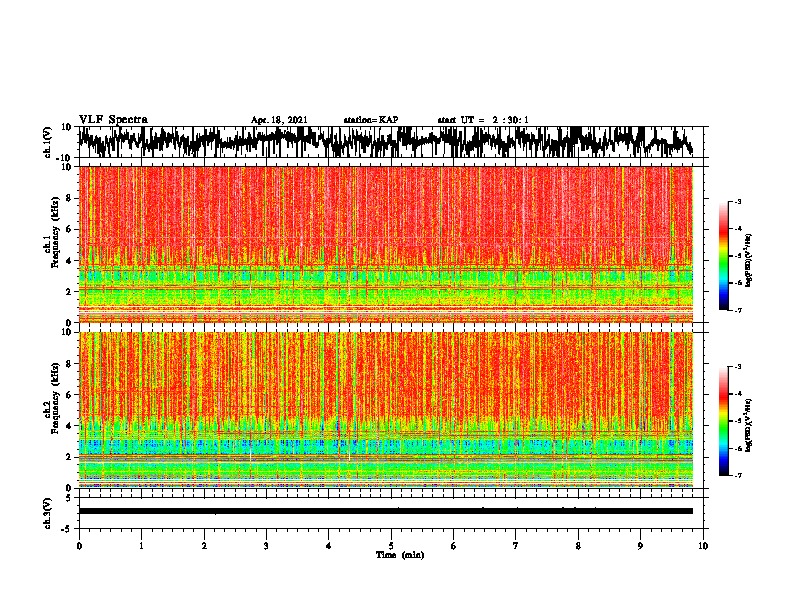Screen dimensions: 792x612
Task: Click the "VLF Spectra" plot title
Action: pyautogui.click(x=113, y=120)
